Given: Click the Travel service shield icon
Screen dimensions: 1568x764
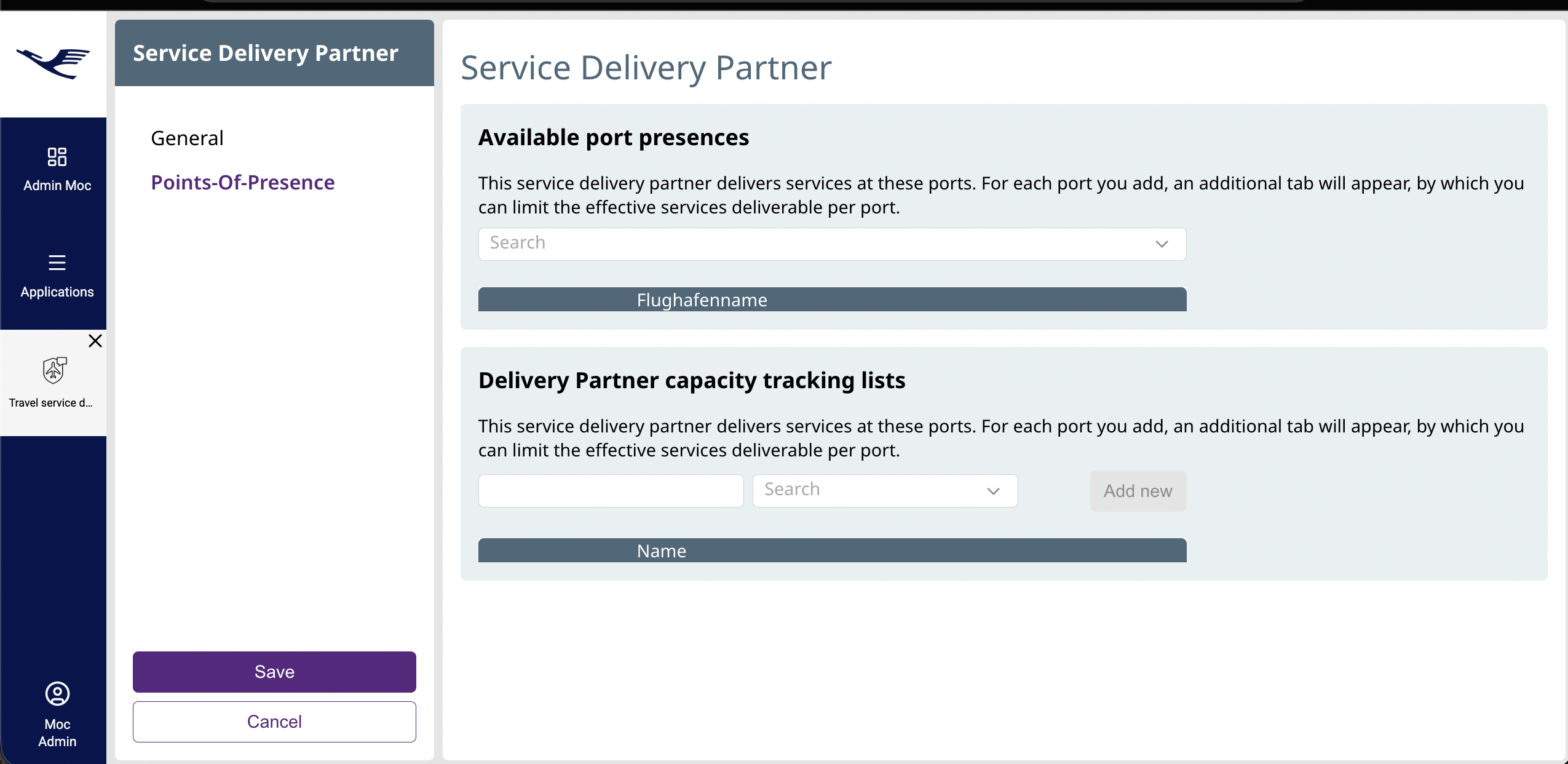Looking at the screenshot, I should click(54, 370).
